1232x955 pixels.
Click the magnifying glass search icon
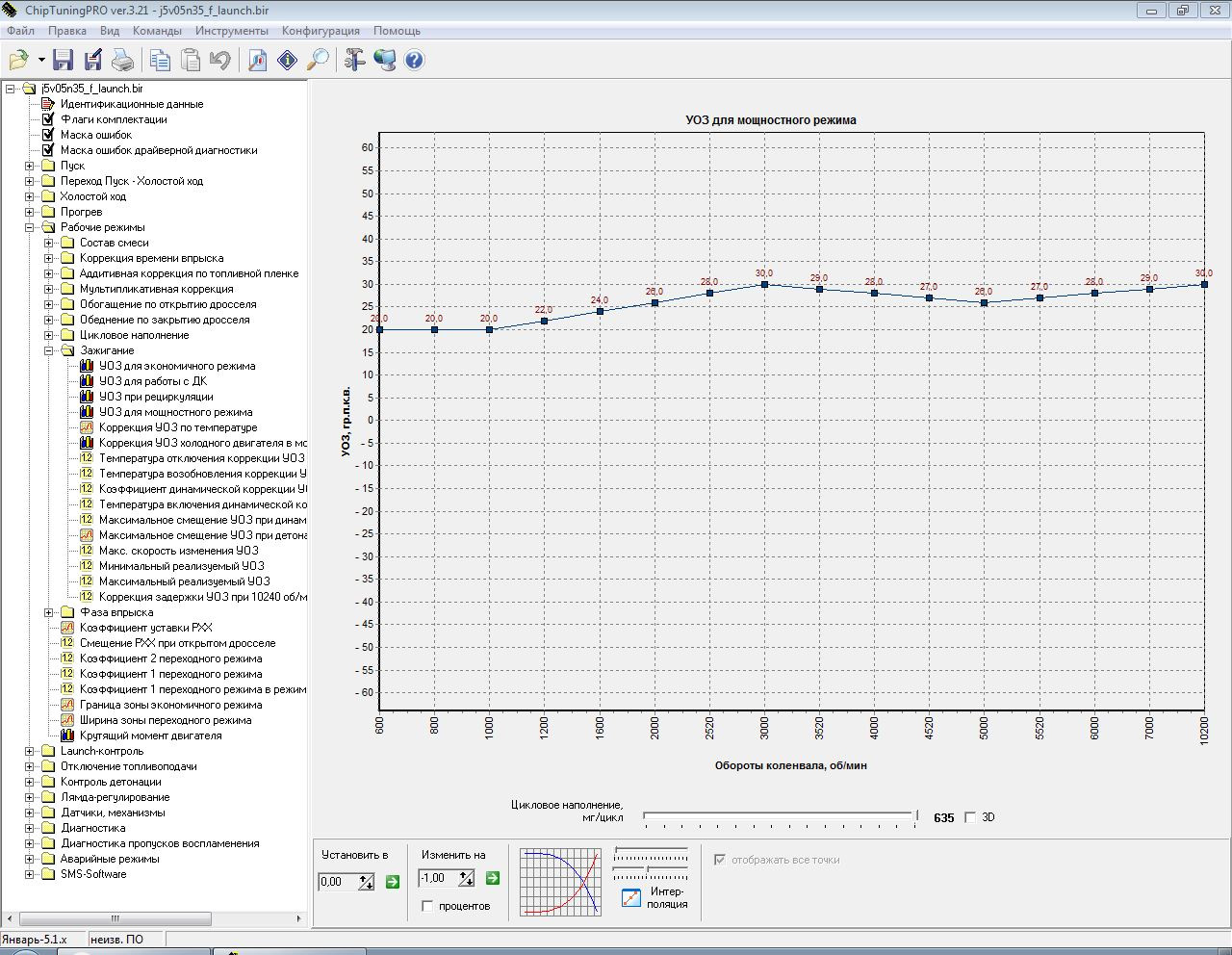(317, 61)
